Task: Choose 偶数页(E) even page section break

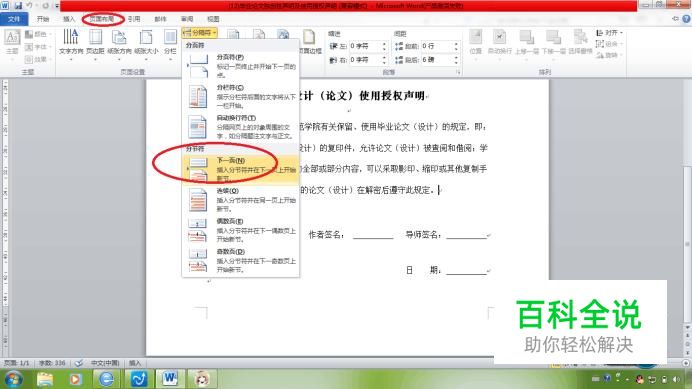Action: point(241,230)
